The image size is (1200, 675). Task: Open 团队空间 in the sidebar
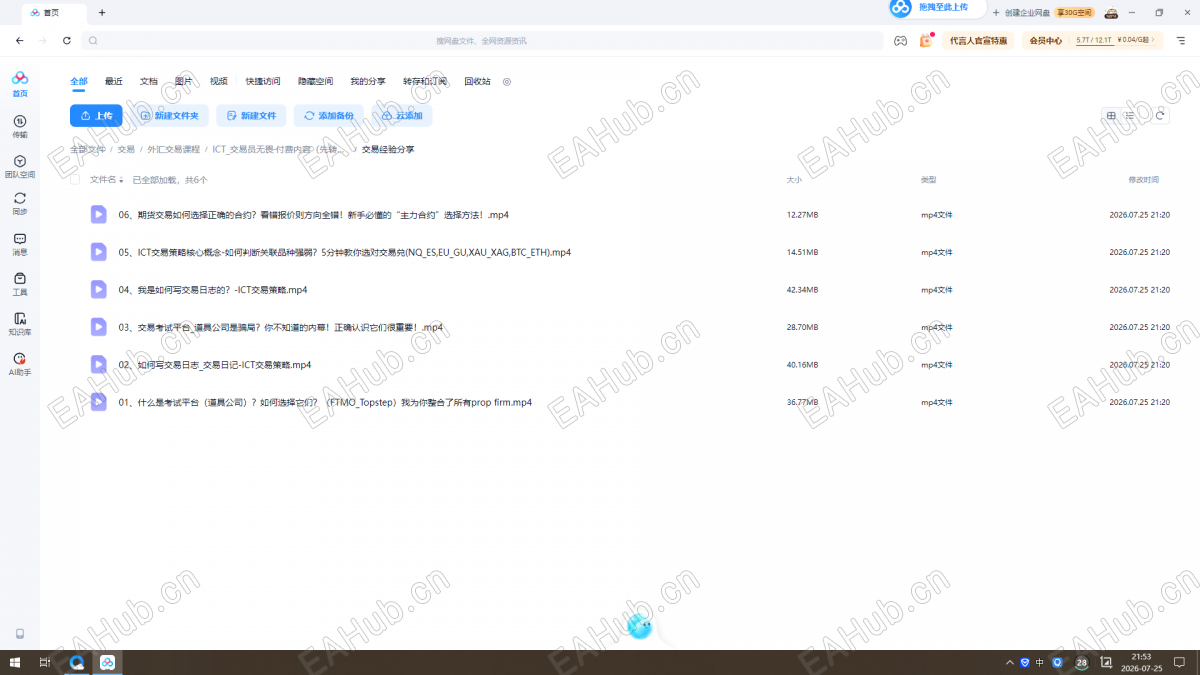point(20,166)
